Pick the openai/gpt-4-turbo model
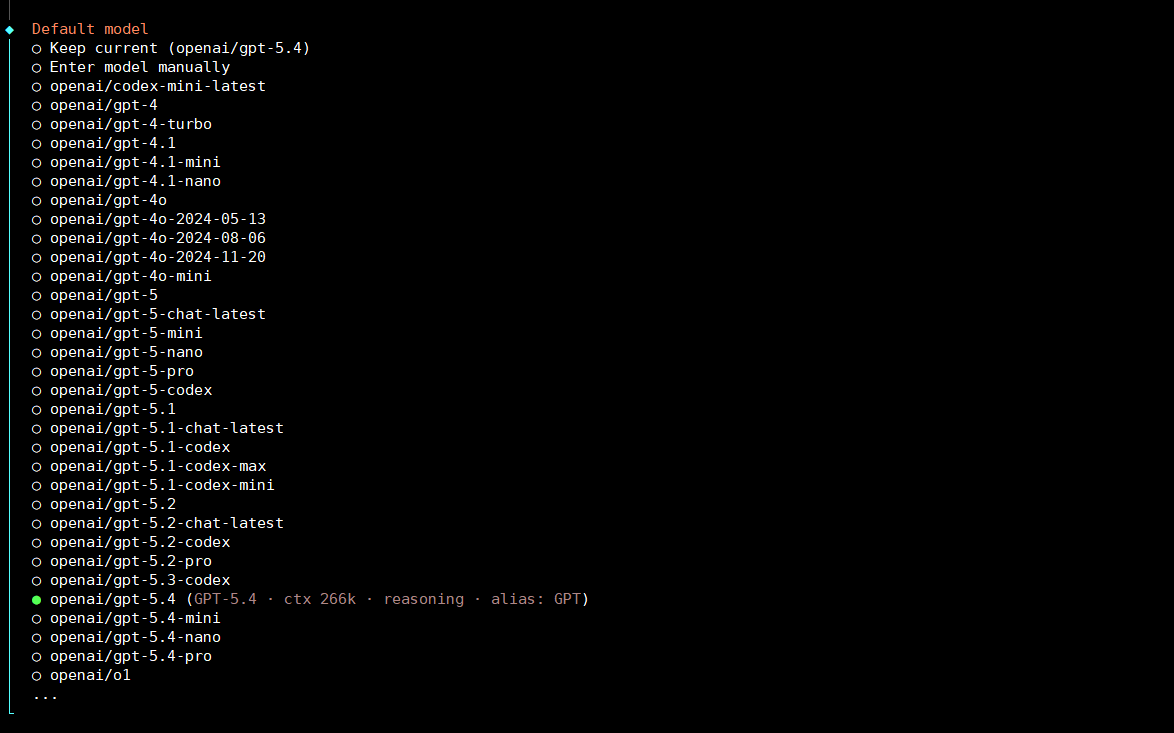Screen dimensions: 1174x733 pos(131,124)
